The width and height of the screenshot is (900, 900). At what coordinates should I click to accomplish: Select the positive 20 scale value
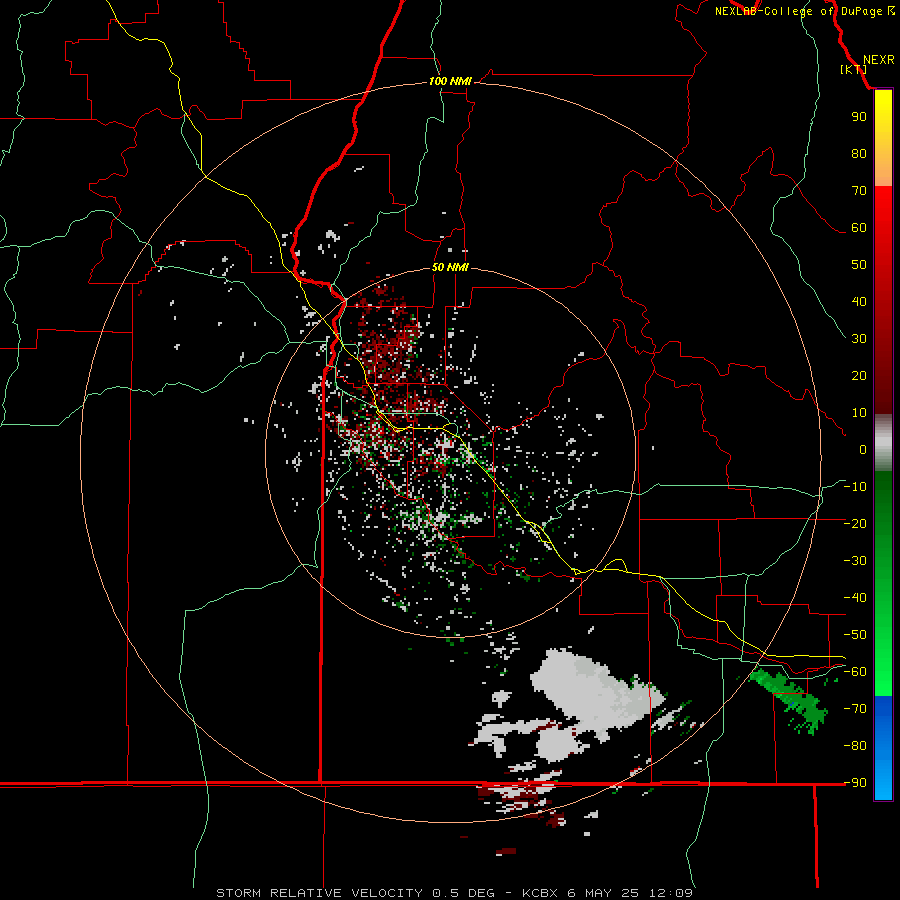[x=859, y=376]
